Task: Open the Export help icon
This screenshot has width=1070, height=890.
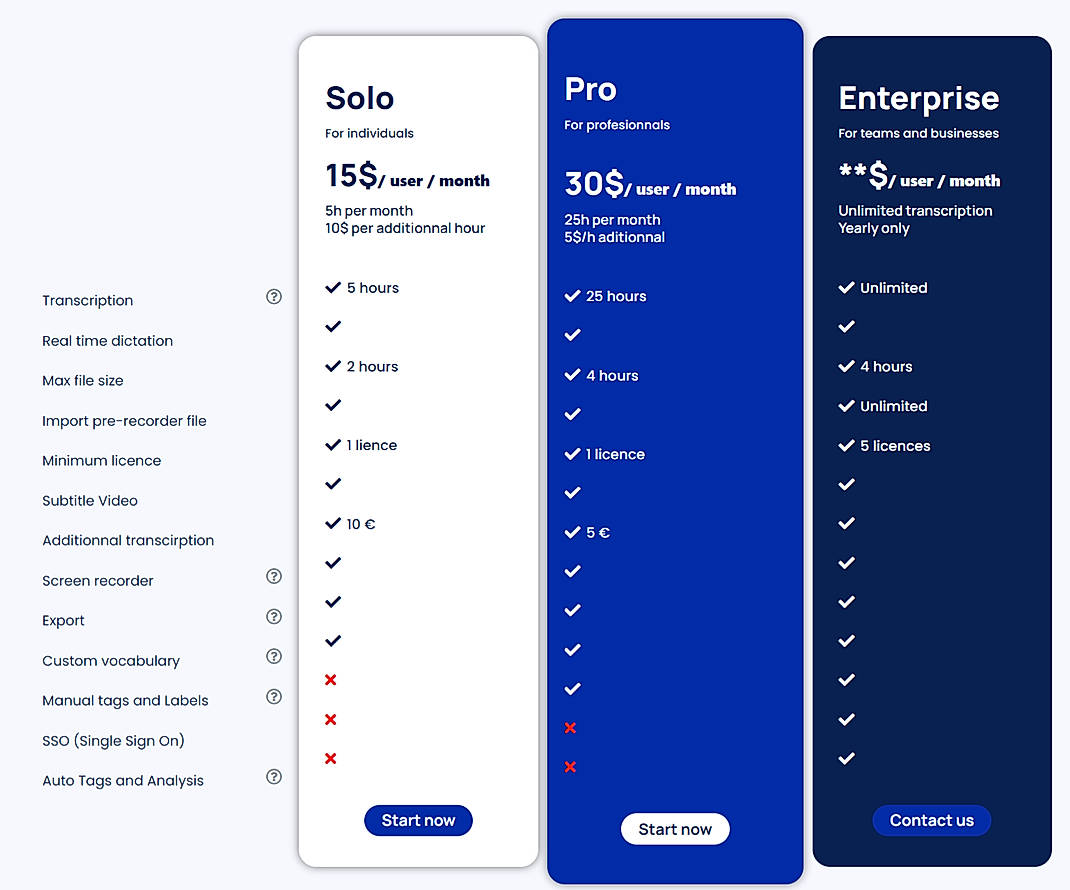Action: pos(273,616)
